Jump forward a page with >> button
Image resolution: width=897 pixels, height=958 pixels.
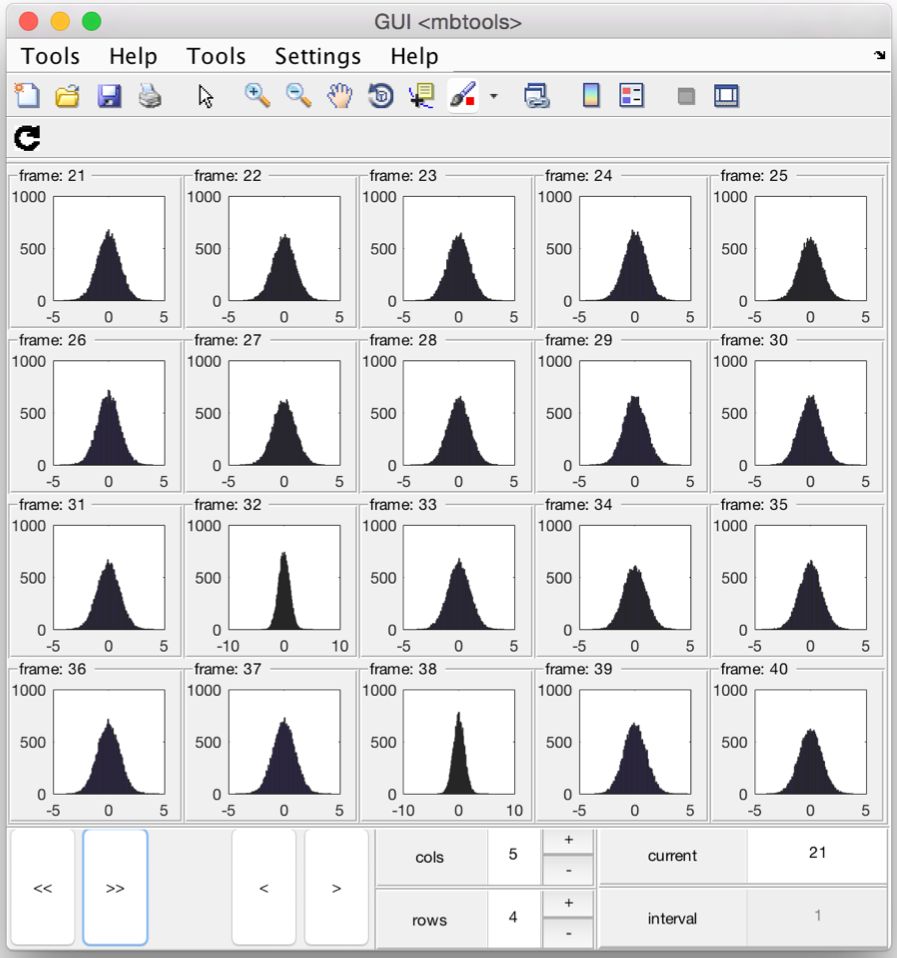click(x=115, y=887)
